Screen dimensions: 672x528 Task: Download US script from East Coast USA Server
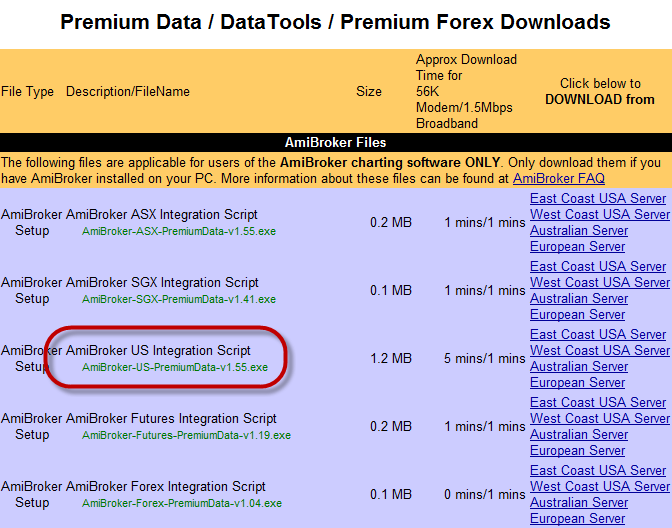point(598,334)
